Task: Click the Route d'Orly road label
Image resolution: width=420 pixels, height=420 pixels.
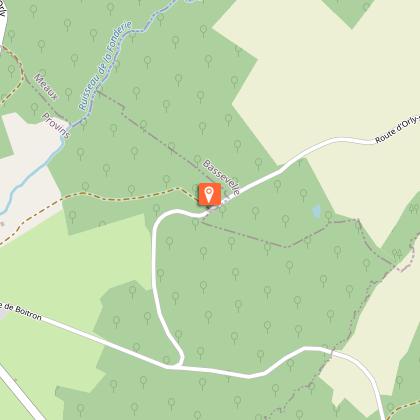Action: pos(397,131)
